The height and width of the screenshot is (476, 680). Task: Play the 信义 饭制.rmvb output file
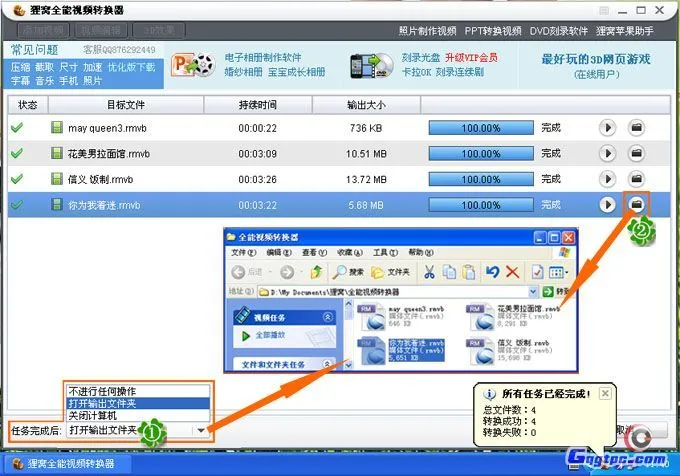click(607, 179)
